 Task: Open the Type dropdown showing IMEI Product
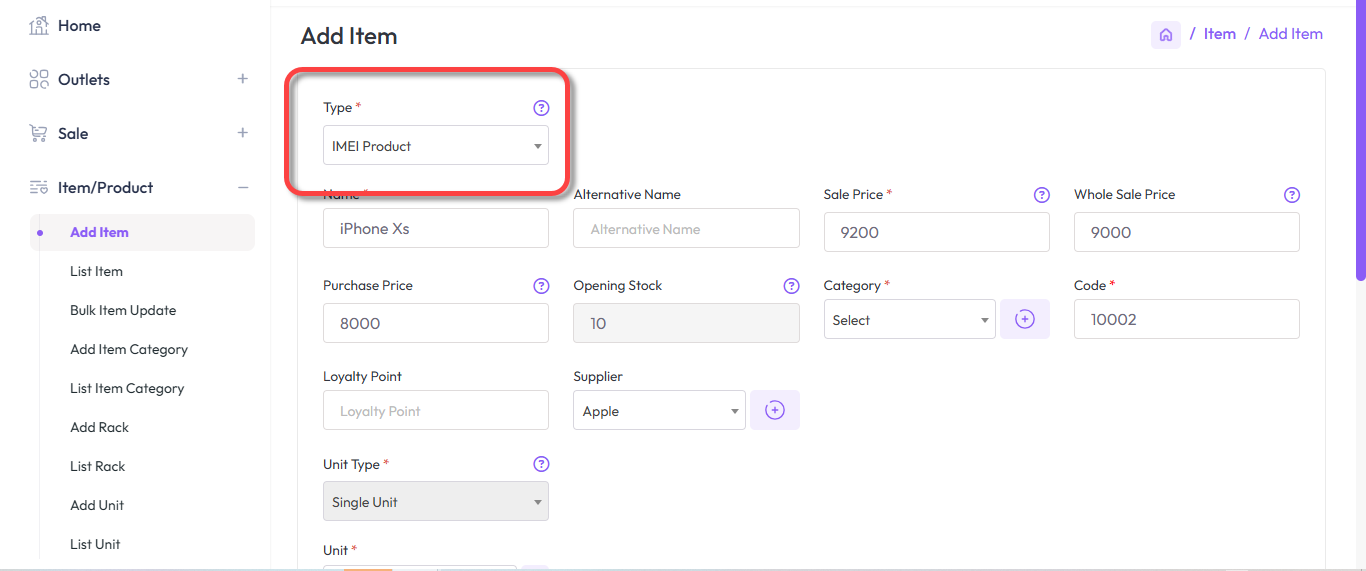click(x=435, y=146)
